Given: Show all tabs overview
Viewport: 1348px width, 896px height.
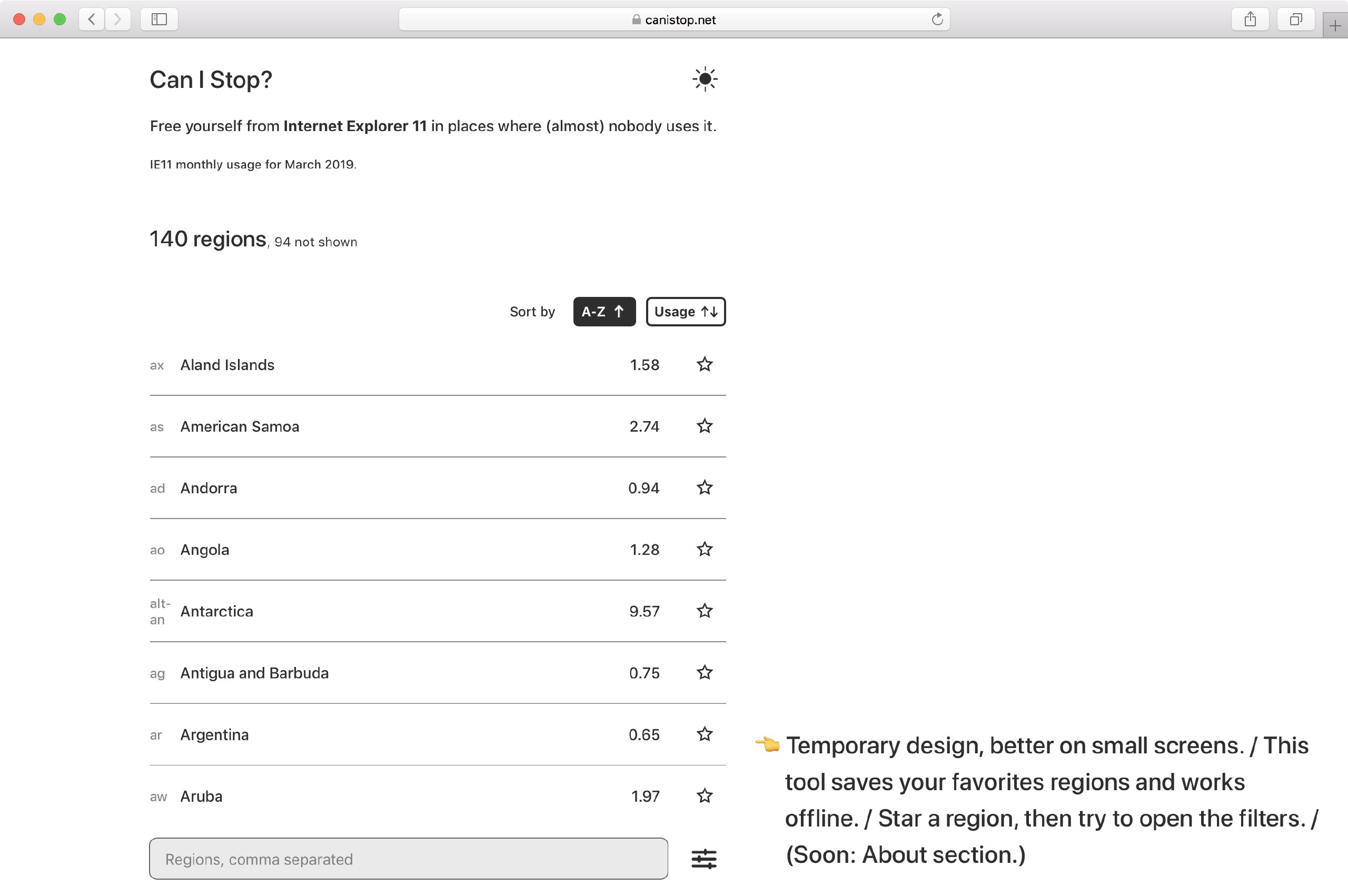Looking at the screenshot, I should (1296, 19).
